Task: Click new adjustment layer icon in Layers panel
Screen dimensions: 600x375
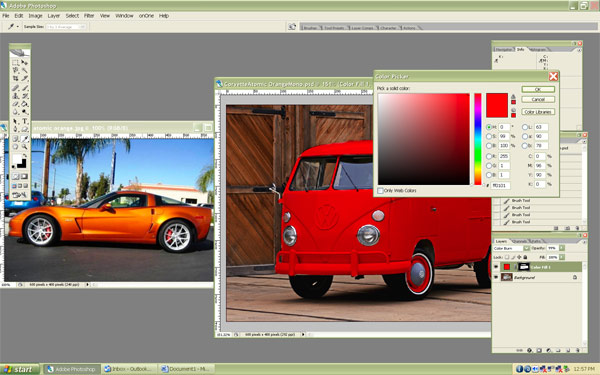Action: point(549,350)
